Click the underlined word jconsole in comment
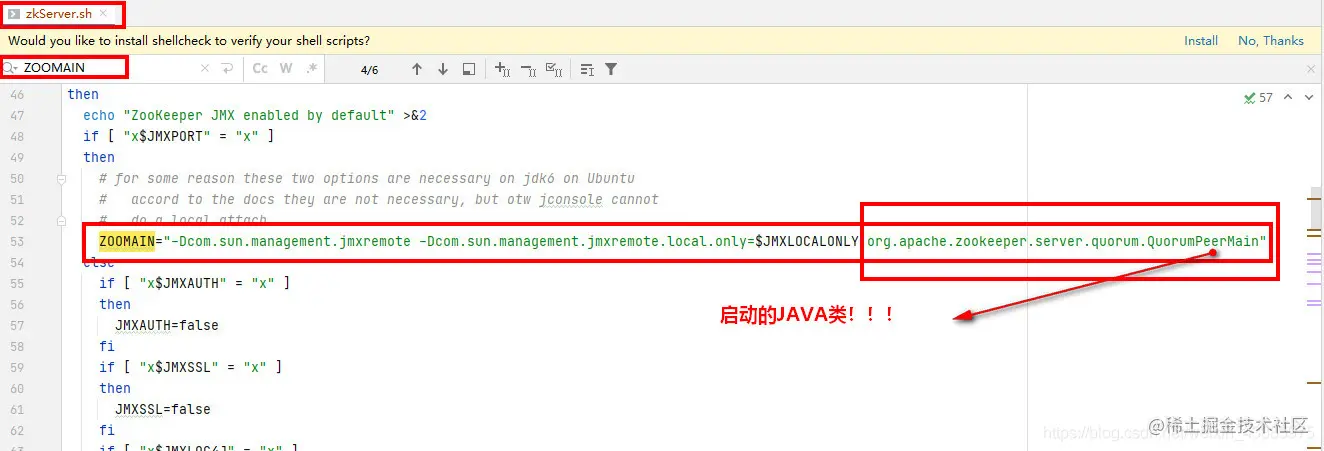Viewport: 1324px width, 451px height. point(571,199)
